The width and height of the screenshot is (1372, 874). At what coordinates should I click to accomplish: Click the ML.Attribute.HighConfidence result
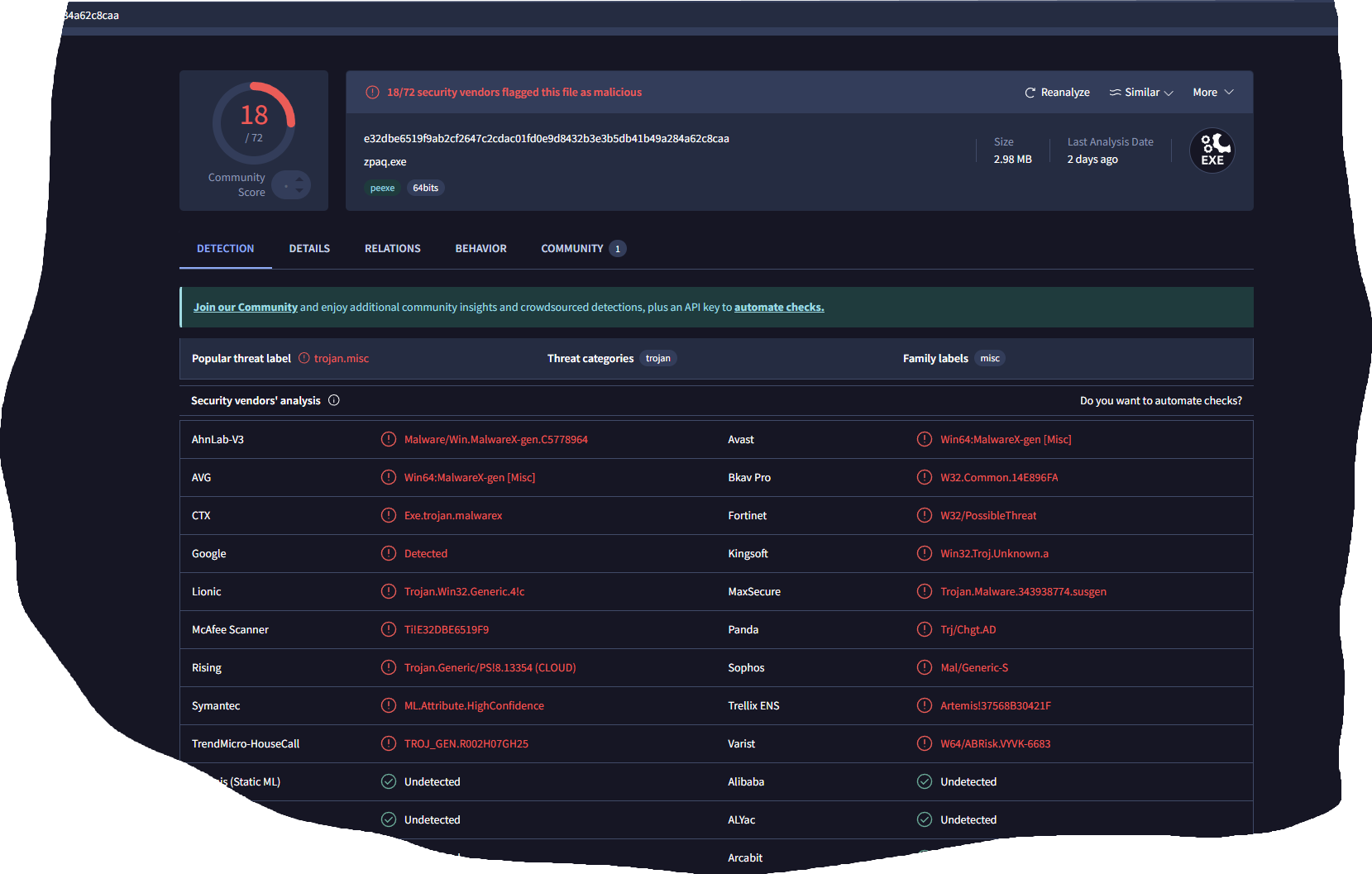click(x=474, y=705)
